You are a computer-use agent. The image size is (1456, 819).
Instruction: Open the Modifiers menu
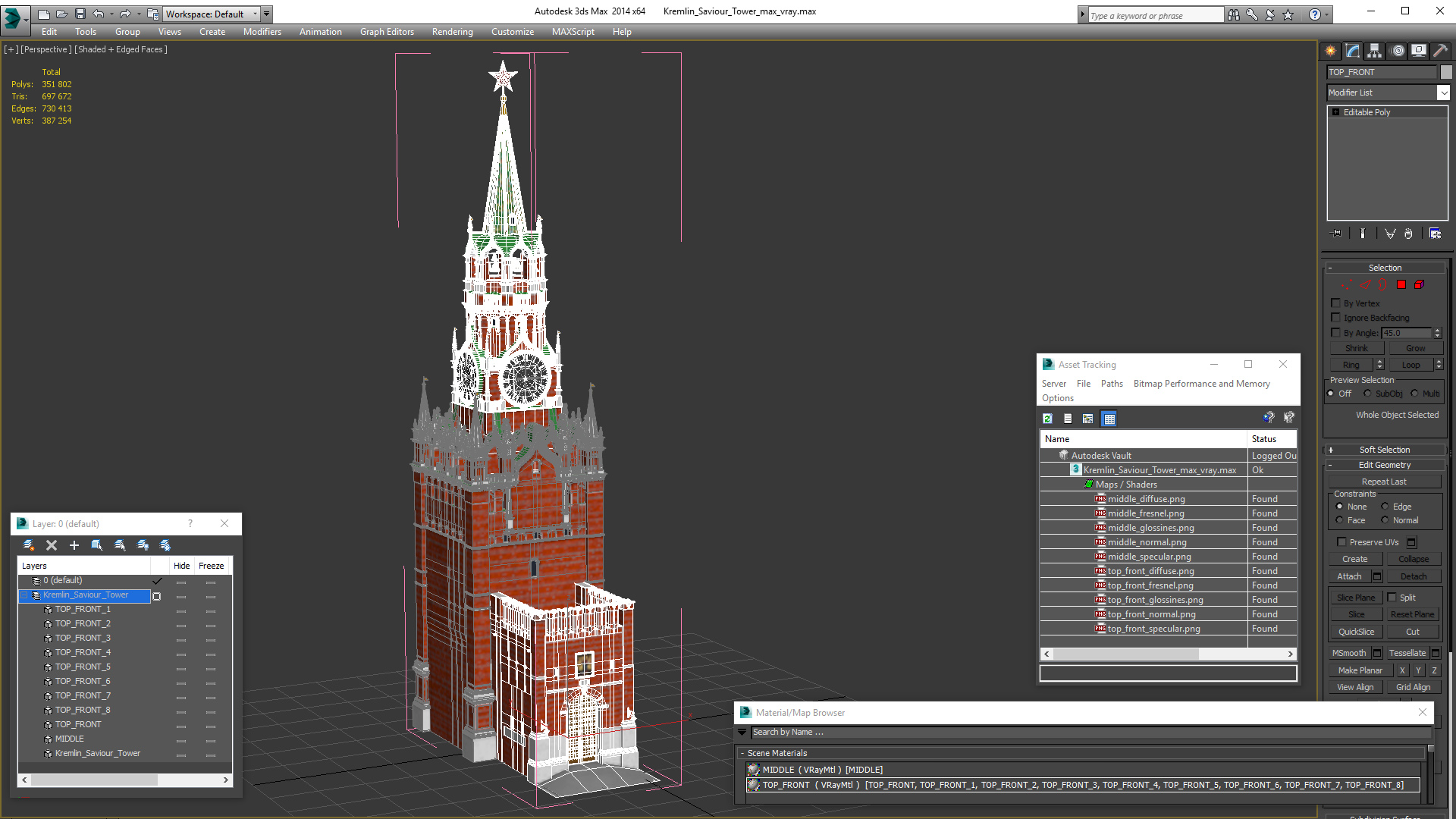point(262,32)
